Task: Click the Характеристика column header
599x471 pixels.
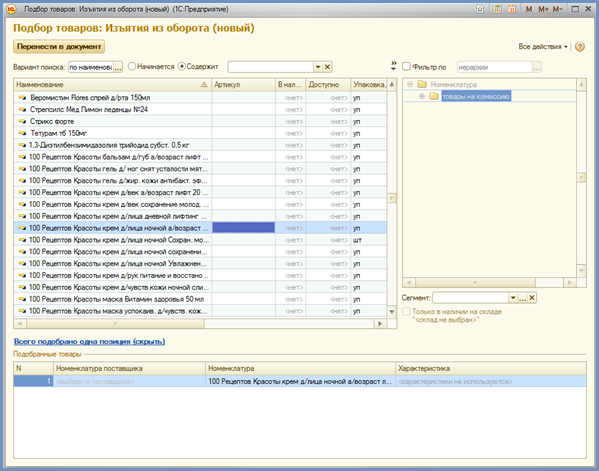Action: pos(491,368)
